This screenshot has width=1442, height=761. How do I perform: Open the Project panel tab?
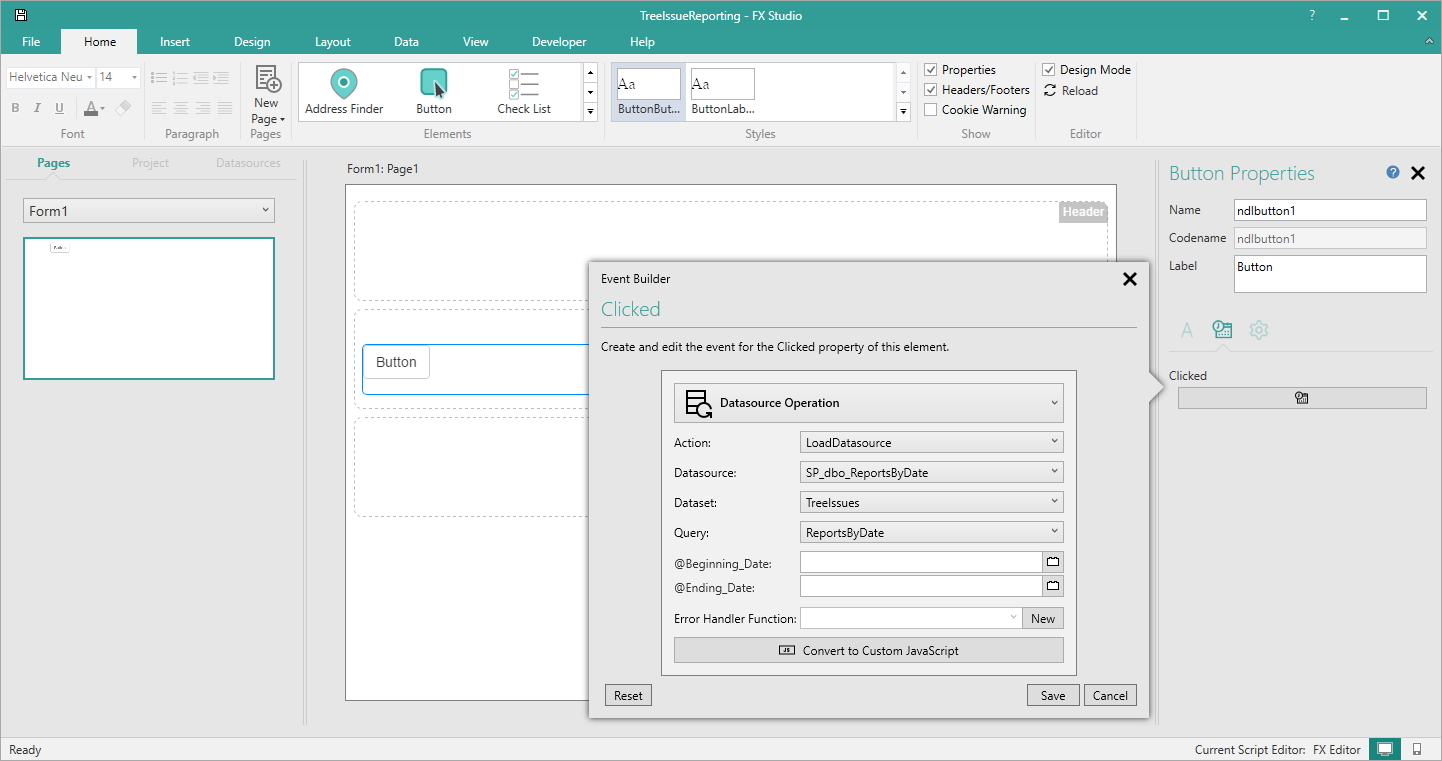[151, 163]
